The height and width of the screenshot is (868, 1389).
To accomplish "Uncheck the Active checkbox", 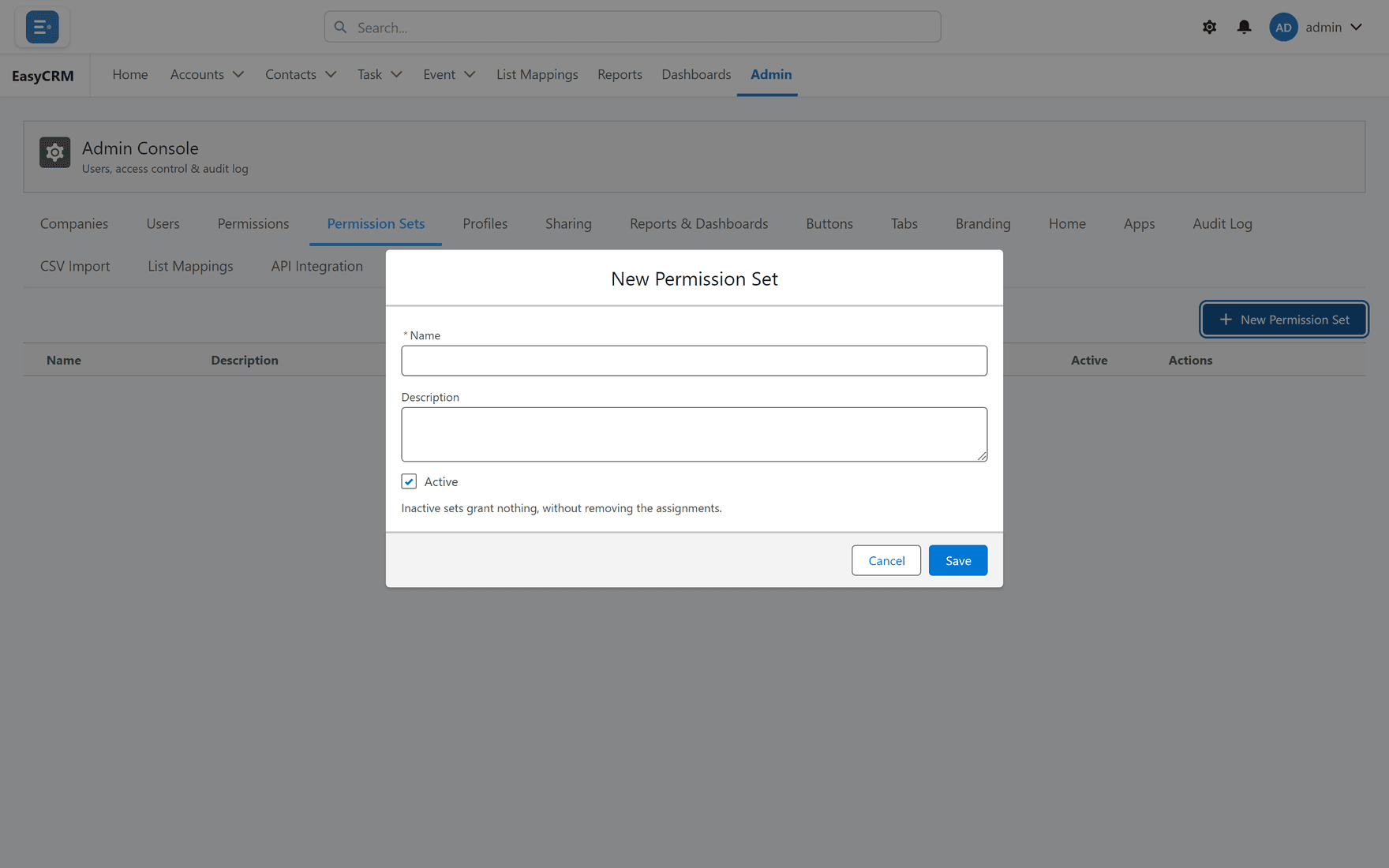I will (409, 481).
